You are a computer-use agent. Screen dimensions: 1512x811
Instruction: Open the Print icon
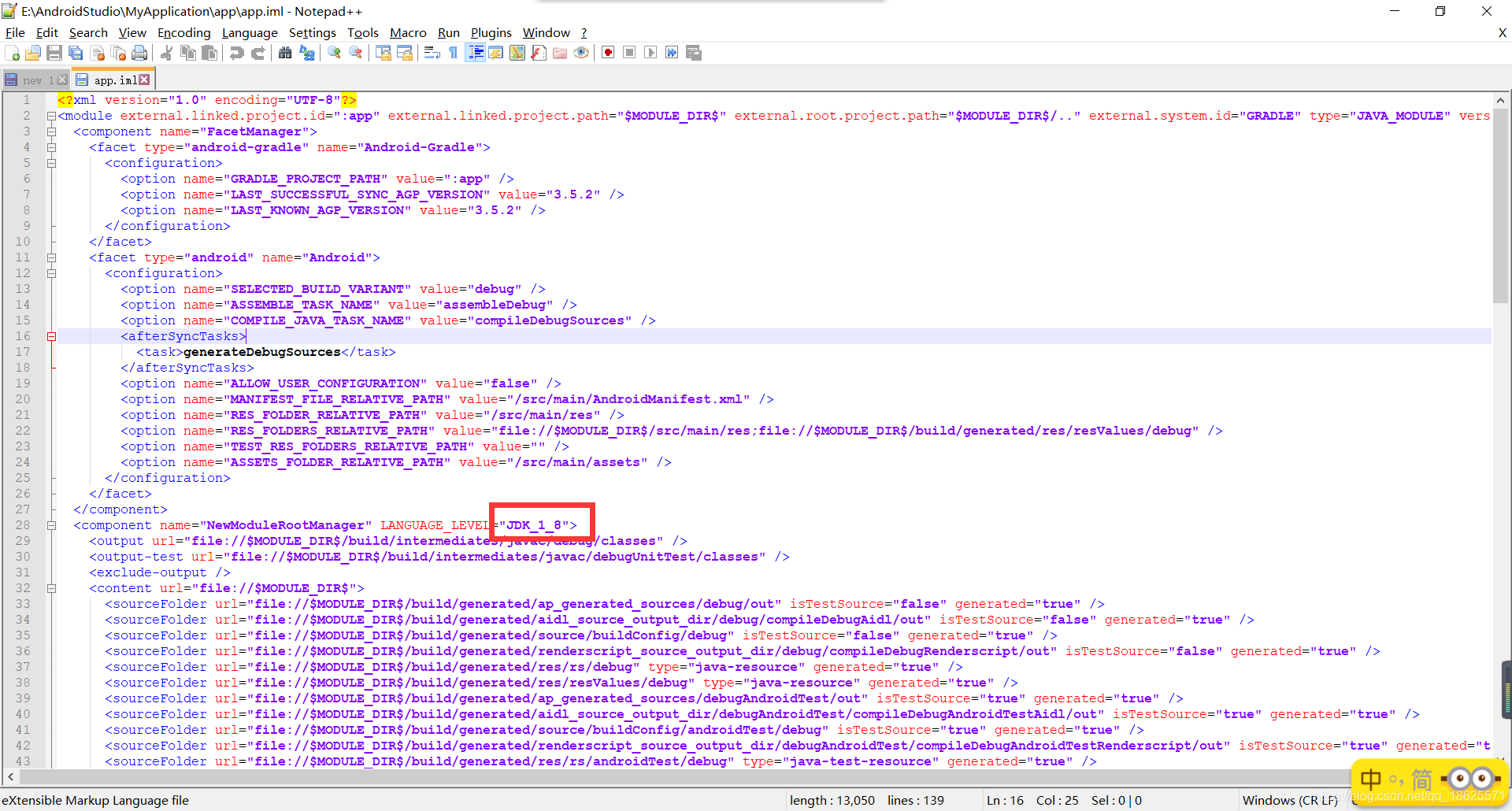point(140,53)
